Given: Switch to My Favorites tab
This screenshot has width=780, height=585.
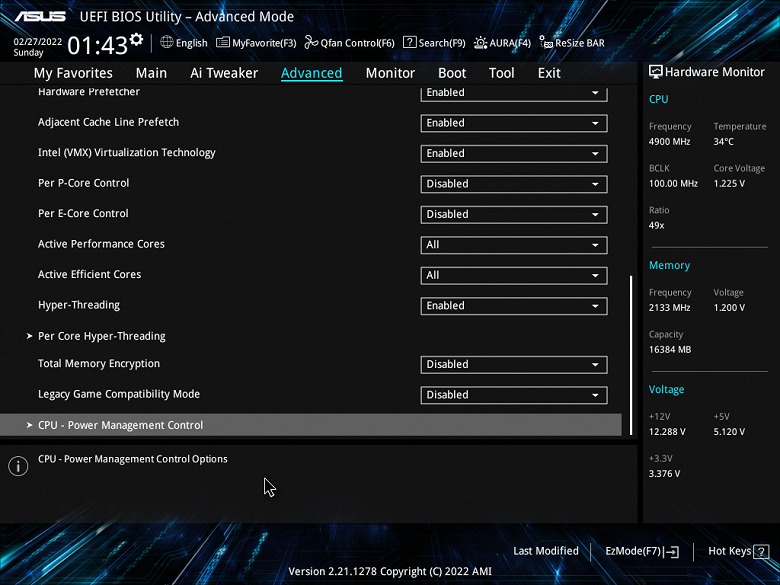Looking at the screenshot, I should pyautogui.click(x=73, y=73).
